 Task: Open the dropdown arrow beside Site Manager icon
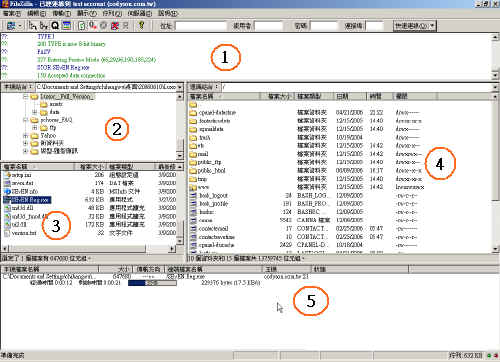pyautogui.click(x=20, y=26)
